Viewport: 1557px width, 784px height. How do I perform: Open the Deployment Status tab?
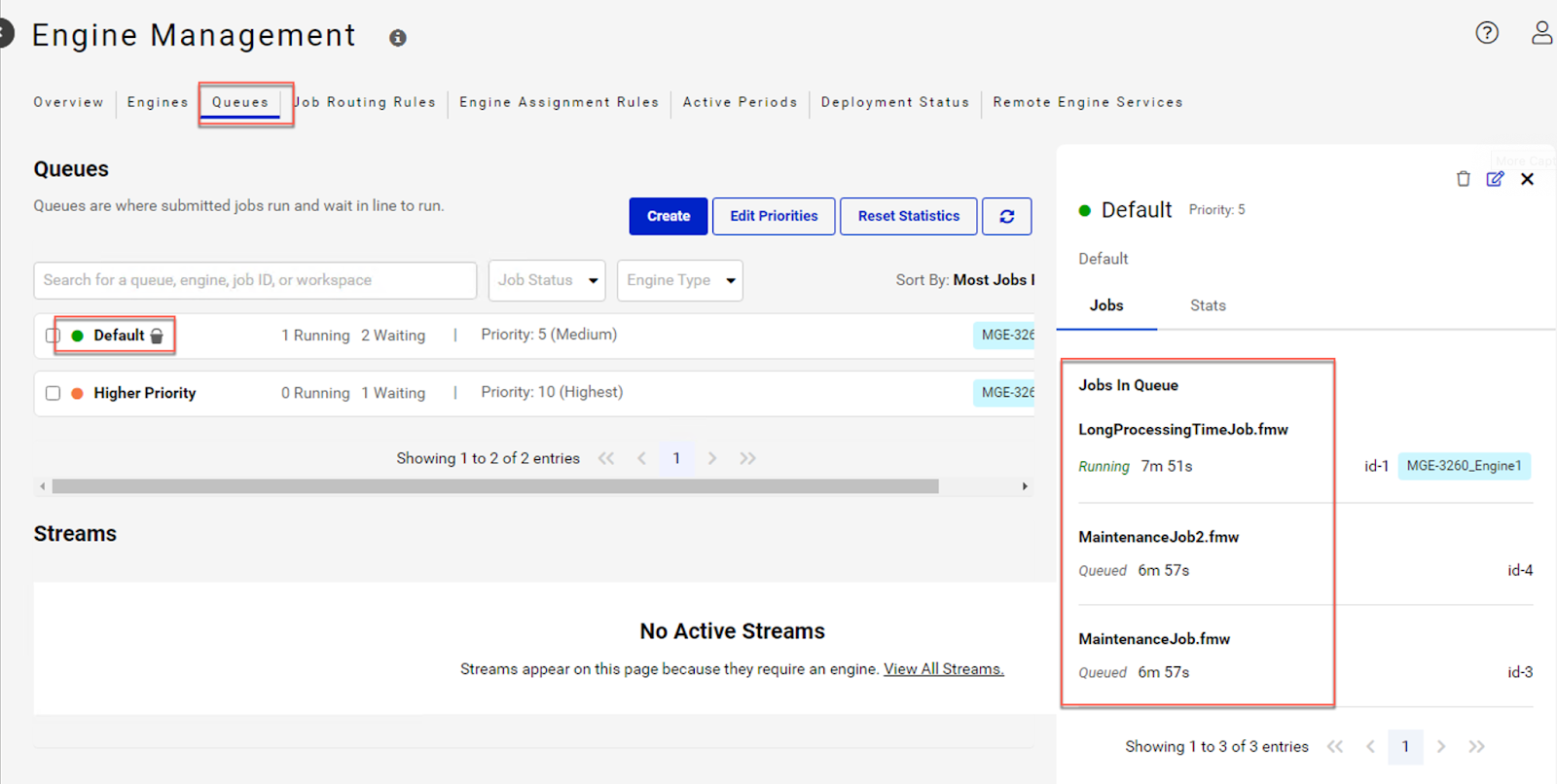point(895,102)
